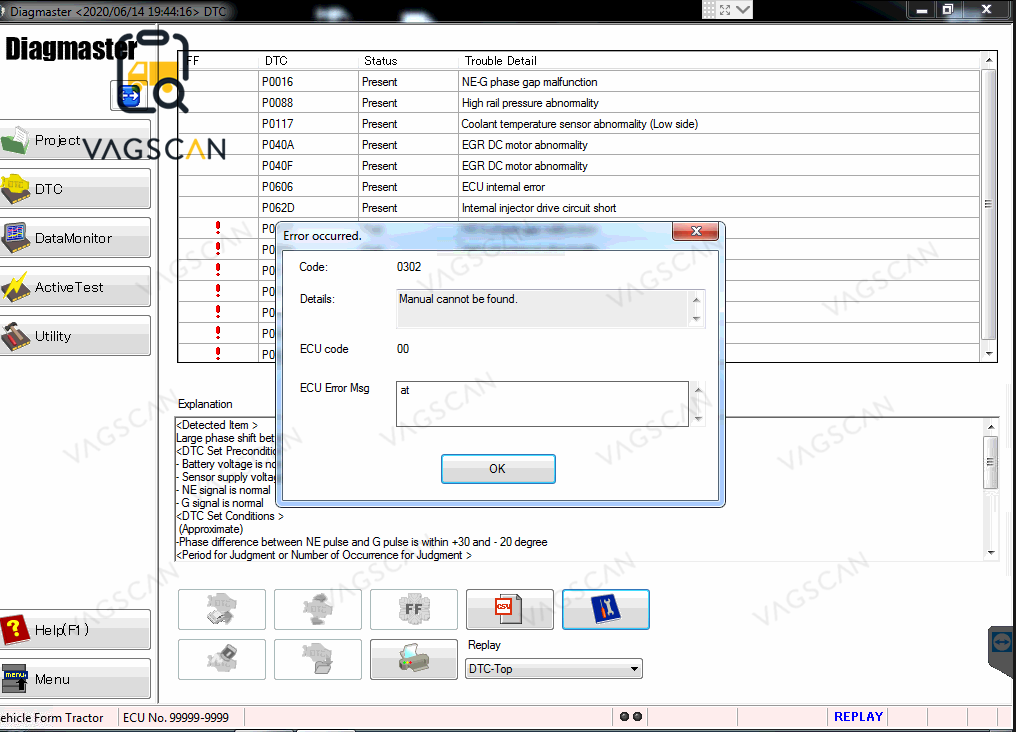Open the Project sidebar button
The width and height of the screenshot is (1016, 732).
point(76,141)
